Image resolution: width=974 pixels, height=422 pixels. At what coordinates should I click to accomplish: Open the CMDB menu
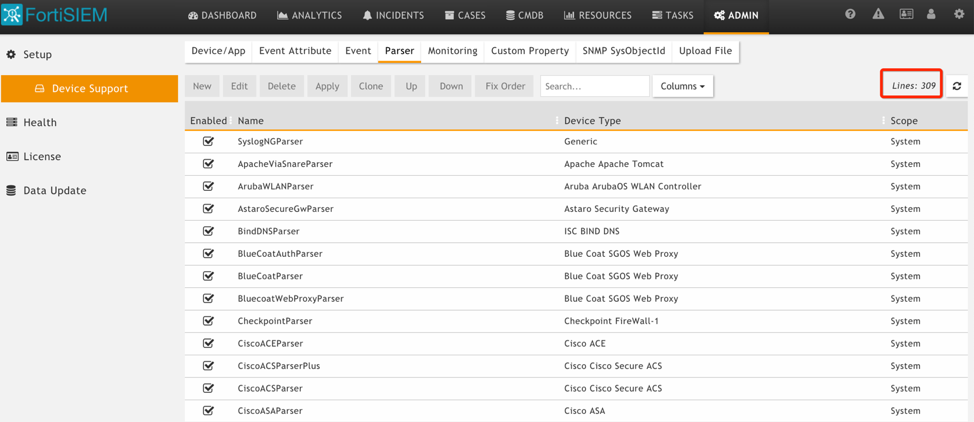[524, 15]
